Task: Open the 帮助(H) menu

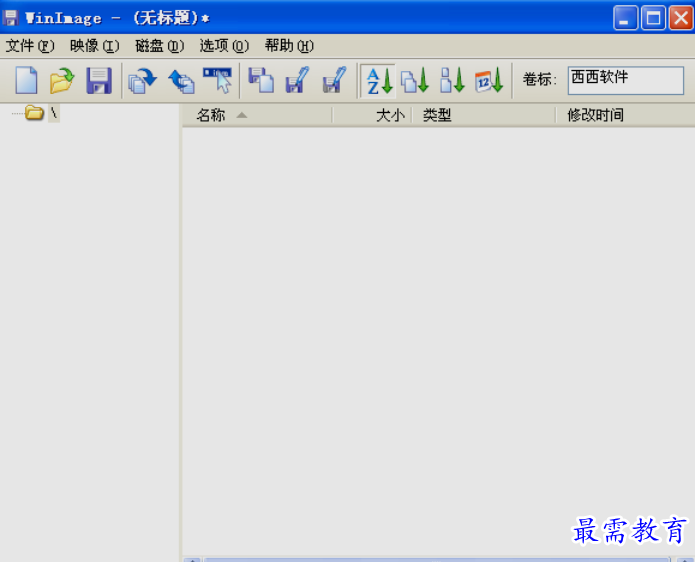Action: [289, 46]
